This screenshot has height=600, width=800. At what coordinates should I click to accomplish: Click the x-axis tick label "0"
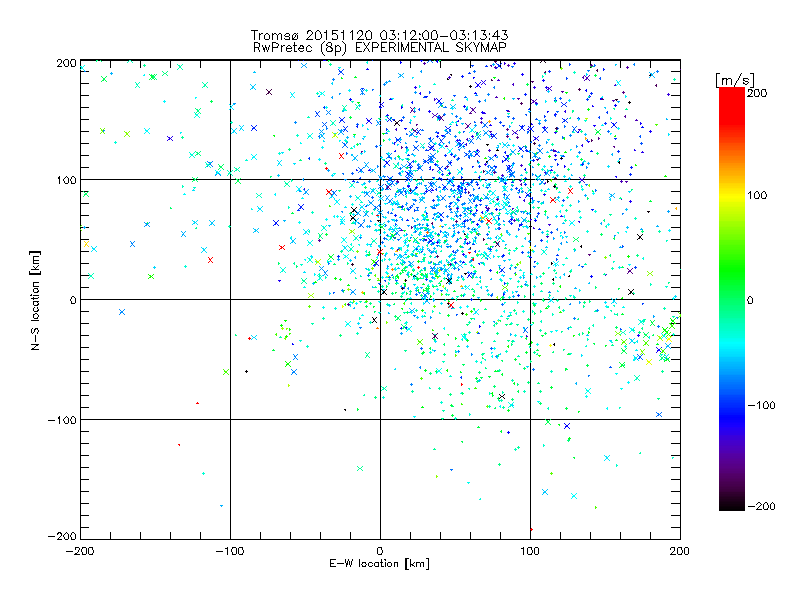tap(380, 551)
